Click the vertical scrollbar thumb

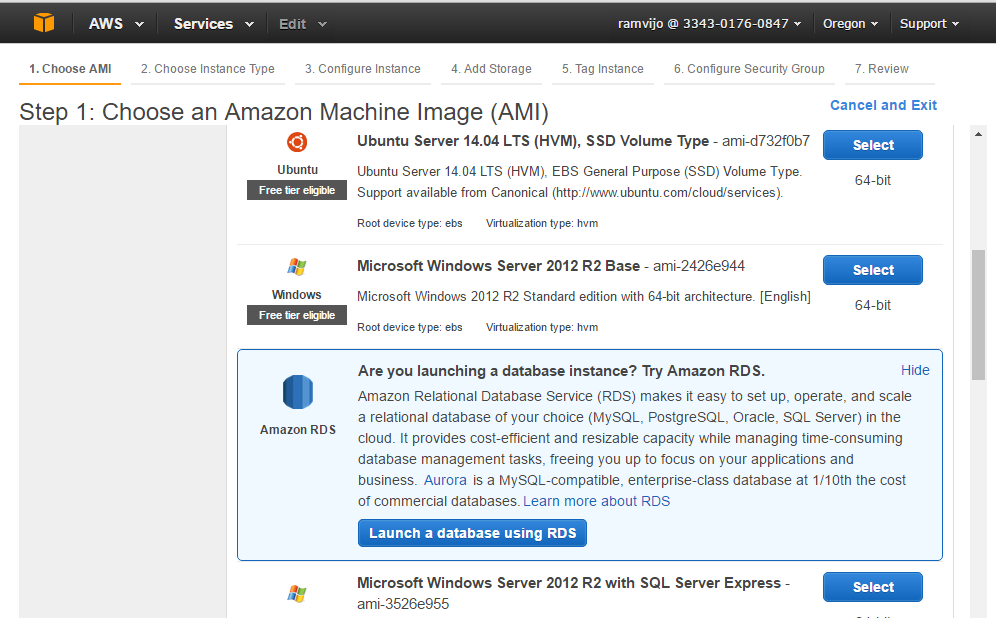978,315
